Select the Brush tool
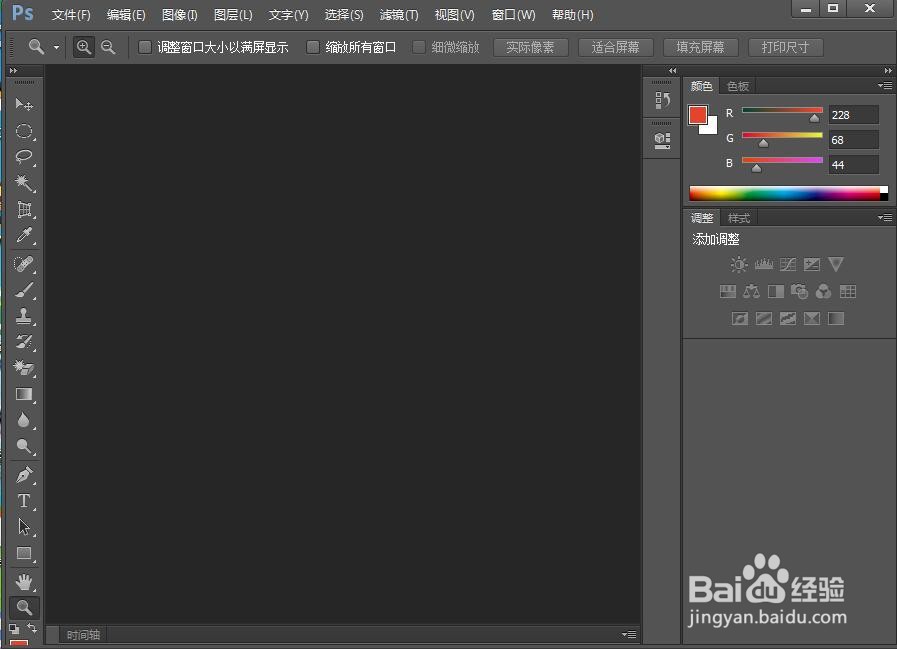Viewport: 897px width, 649px height. (24, 290)
